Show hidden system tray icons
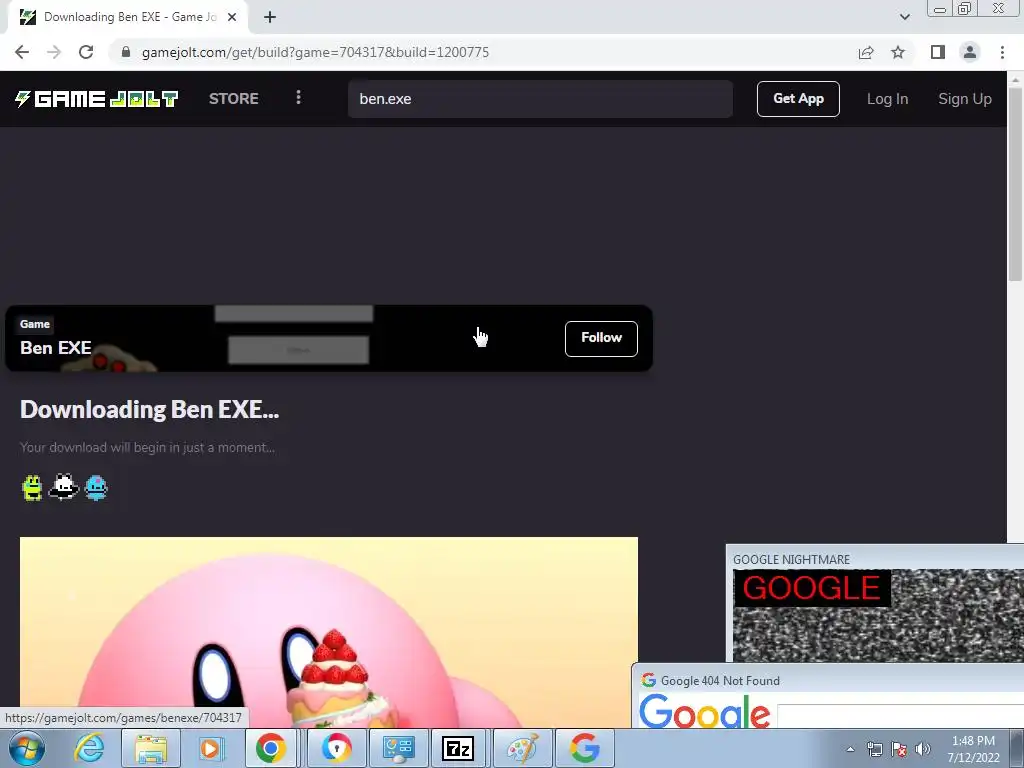The height and width of the screenshot is (768, 1024). (850, 749)
